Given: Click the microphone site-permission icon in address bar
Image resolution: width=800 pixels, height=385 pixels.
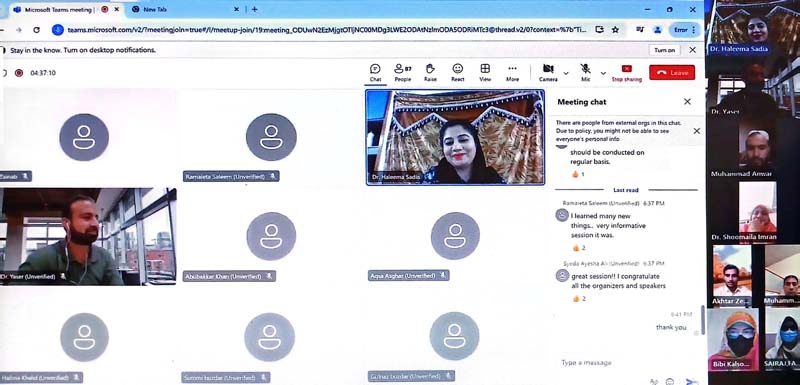Looking at the screenshot, I should pos(58,30).
